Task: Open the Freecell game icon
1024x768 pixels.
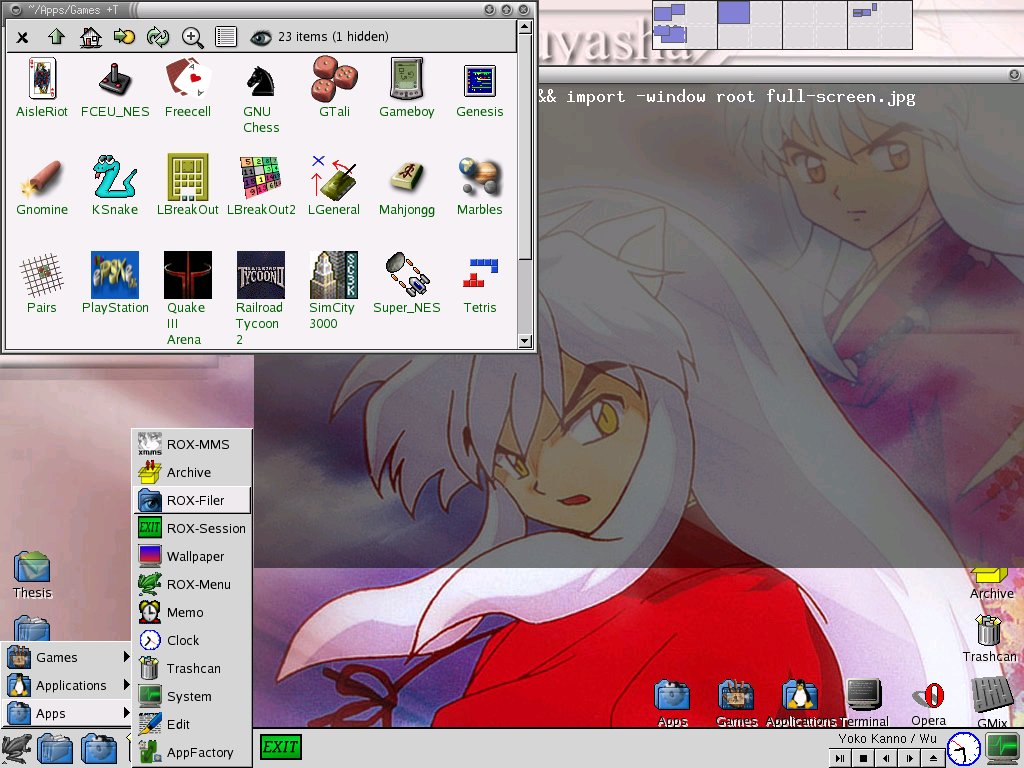Action: (x=188, y=88)
